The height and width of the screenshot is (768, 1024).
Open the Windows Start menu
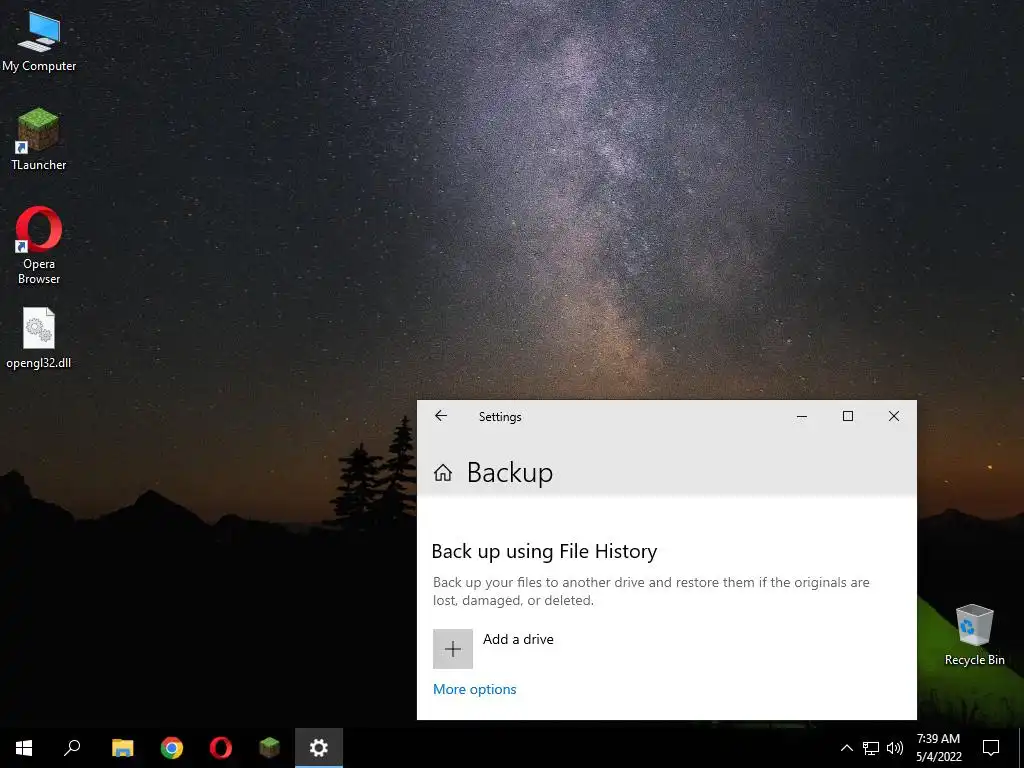pyautogui.click(x=24, y=748)
